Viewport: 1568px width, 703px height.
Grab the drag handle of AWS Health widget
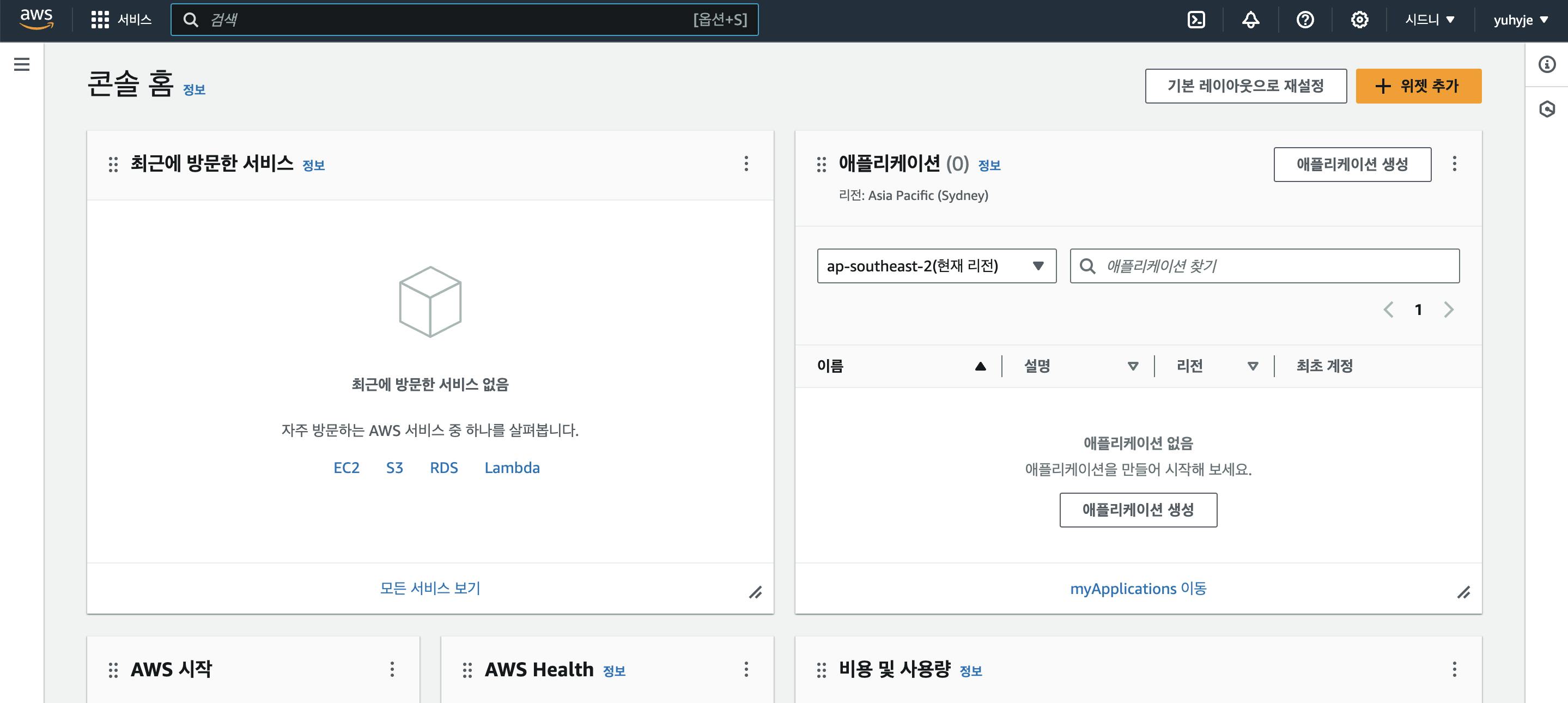(467, 670)
